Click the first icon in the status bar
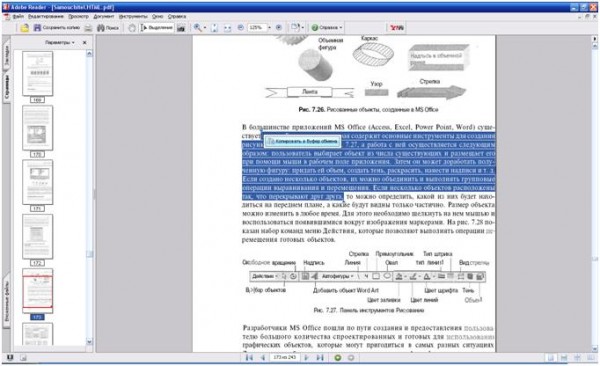The width and height of the screenshot is (600, 366). (x=10, y=358)
